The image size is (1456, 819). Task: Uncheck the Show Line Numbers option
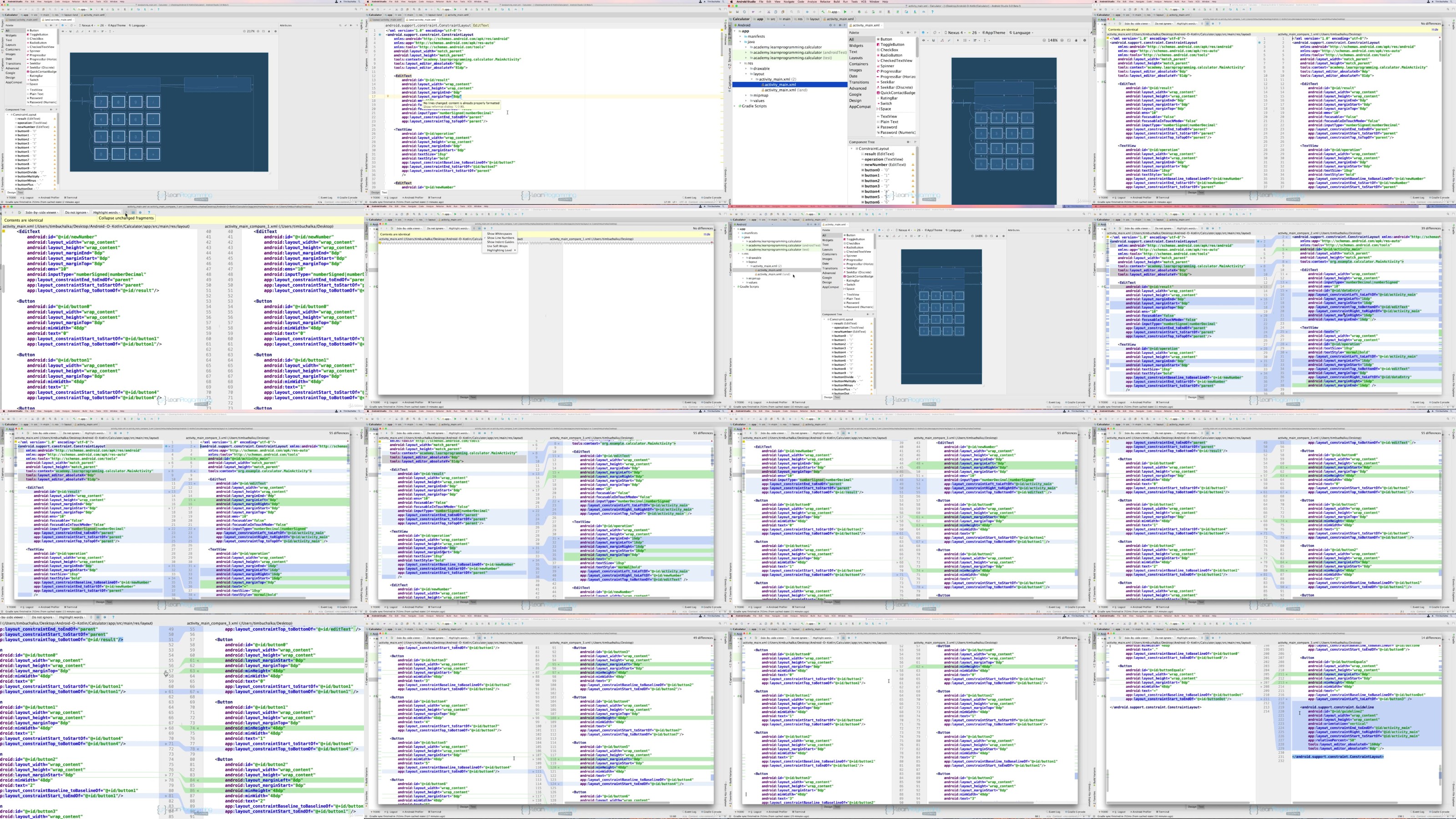(x=501, y=238)
